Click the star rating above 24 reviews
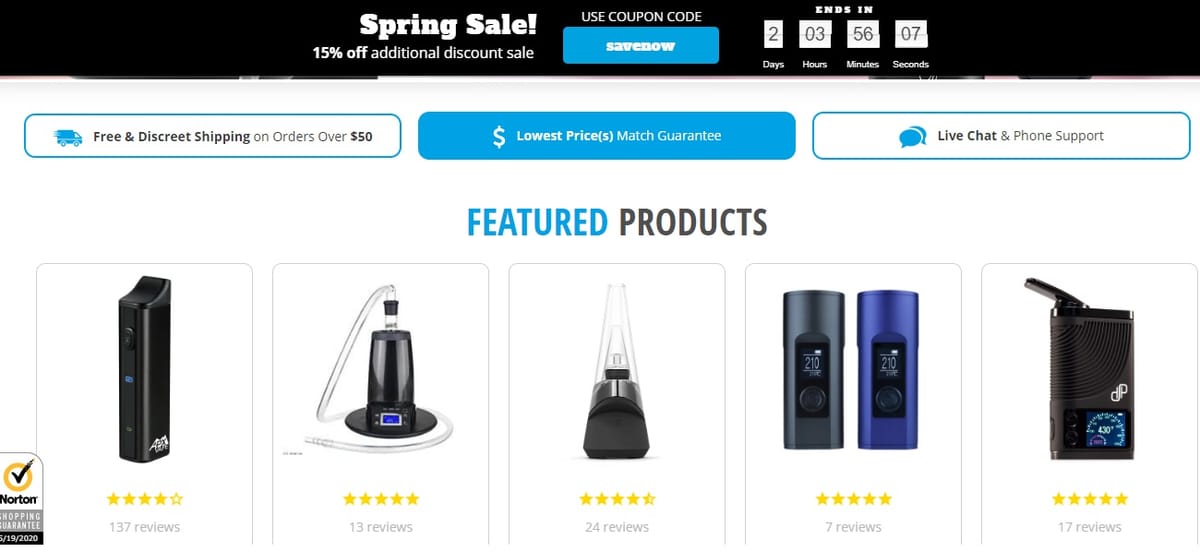This screenshot has width=1200, height=552. click(617, 498)
